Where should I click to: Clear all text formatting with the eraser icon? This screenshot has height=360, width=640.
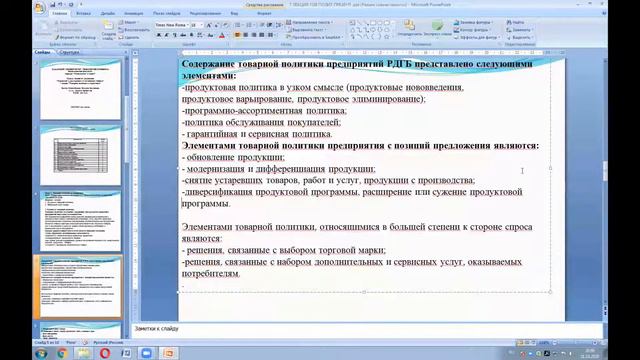225,25
